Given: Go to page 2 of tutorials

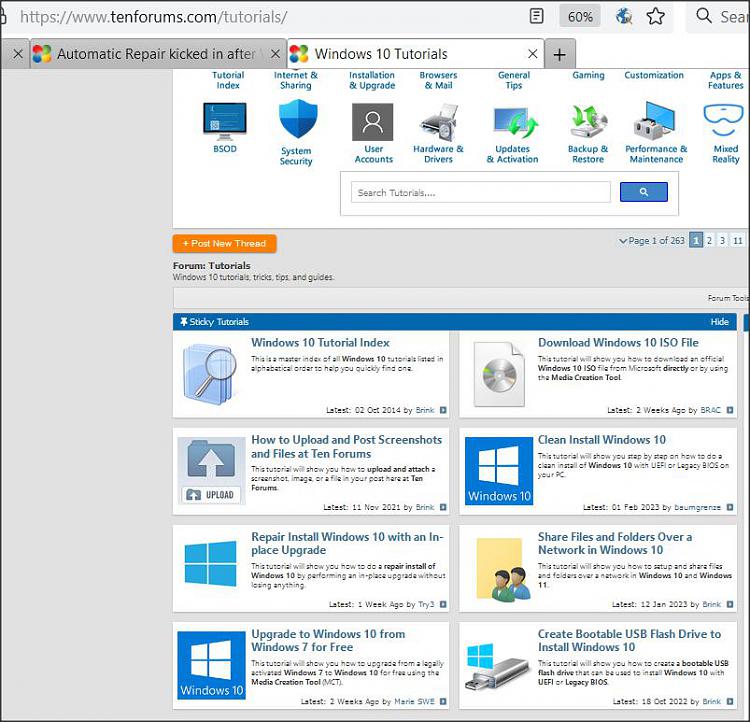Looking at the screenshot, I should (709, 241).
